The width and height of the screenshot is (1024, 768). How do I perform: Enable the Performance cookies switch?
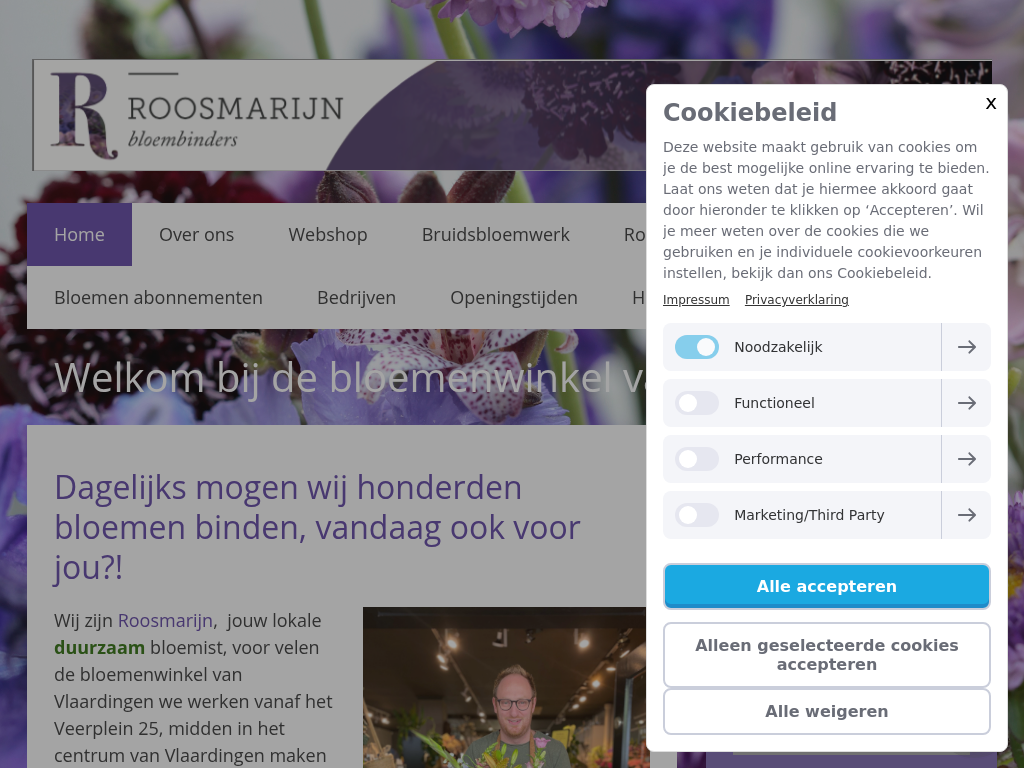[x=697, y=459]
